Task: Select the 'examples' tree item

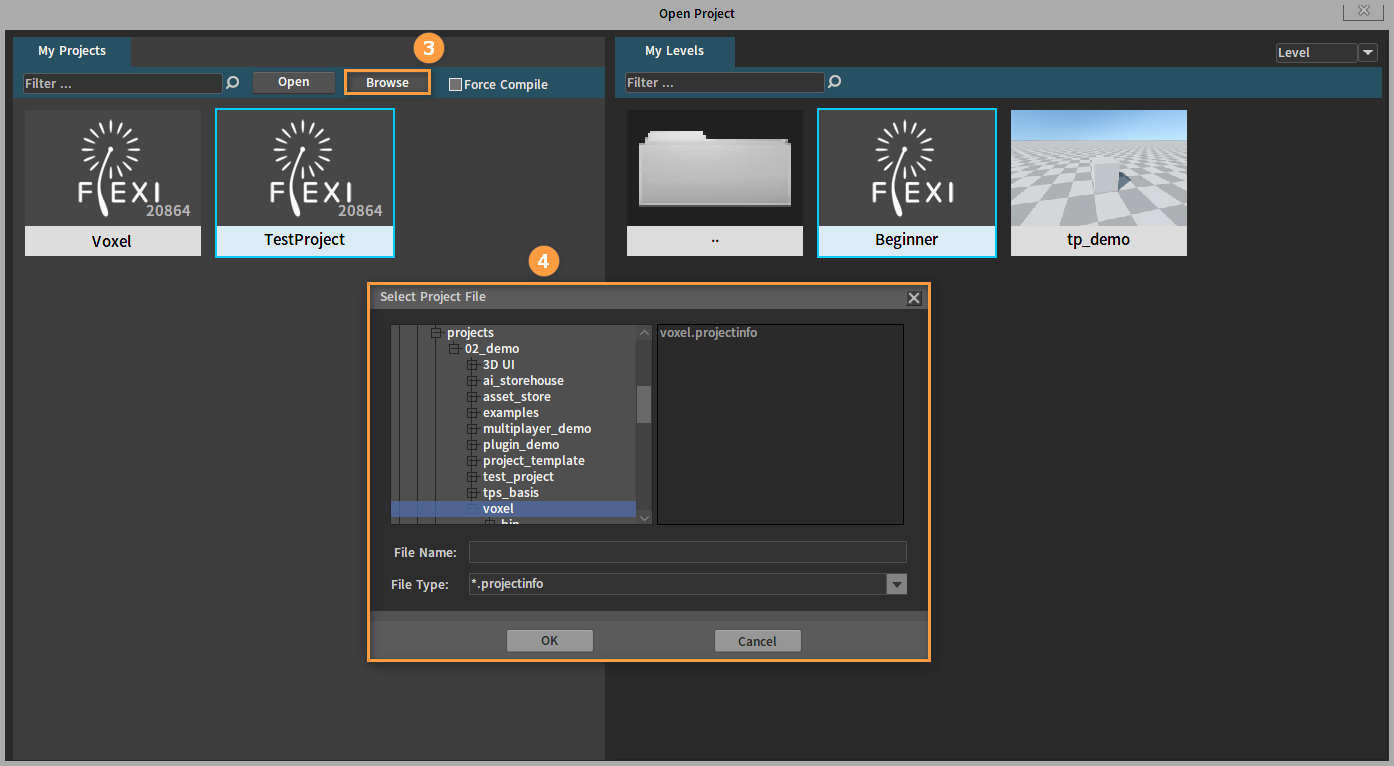Action: tap(511, 413)
